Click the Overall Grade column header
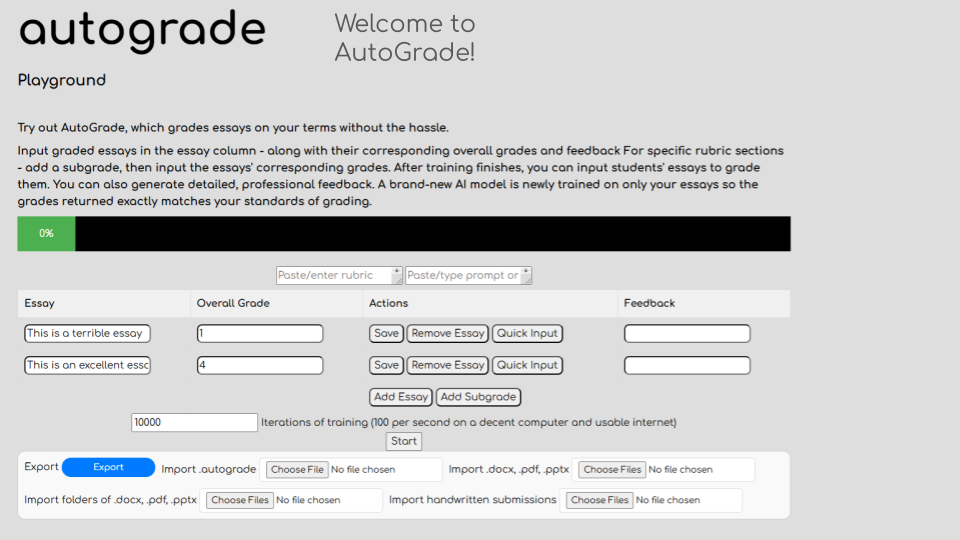 tap(276, 304)
